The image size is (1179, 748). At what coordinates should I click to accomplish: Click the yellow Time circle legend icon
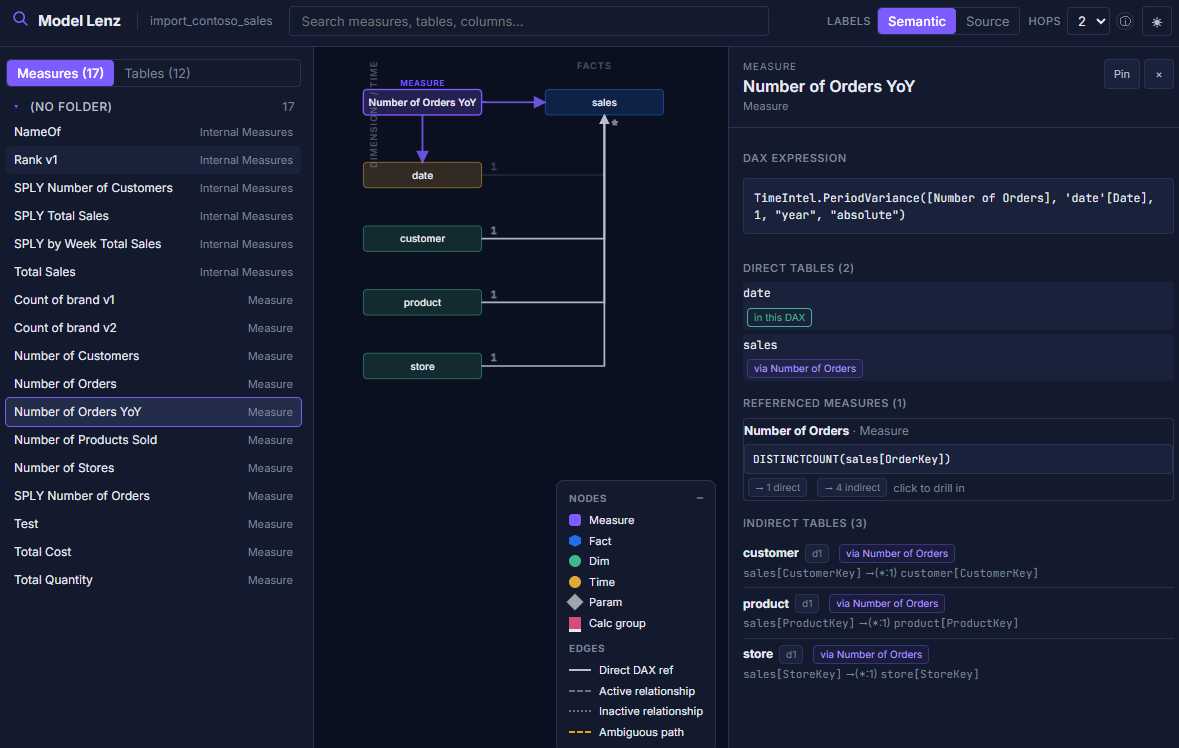point(575,582)
